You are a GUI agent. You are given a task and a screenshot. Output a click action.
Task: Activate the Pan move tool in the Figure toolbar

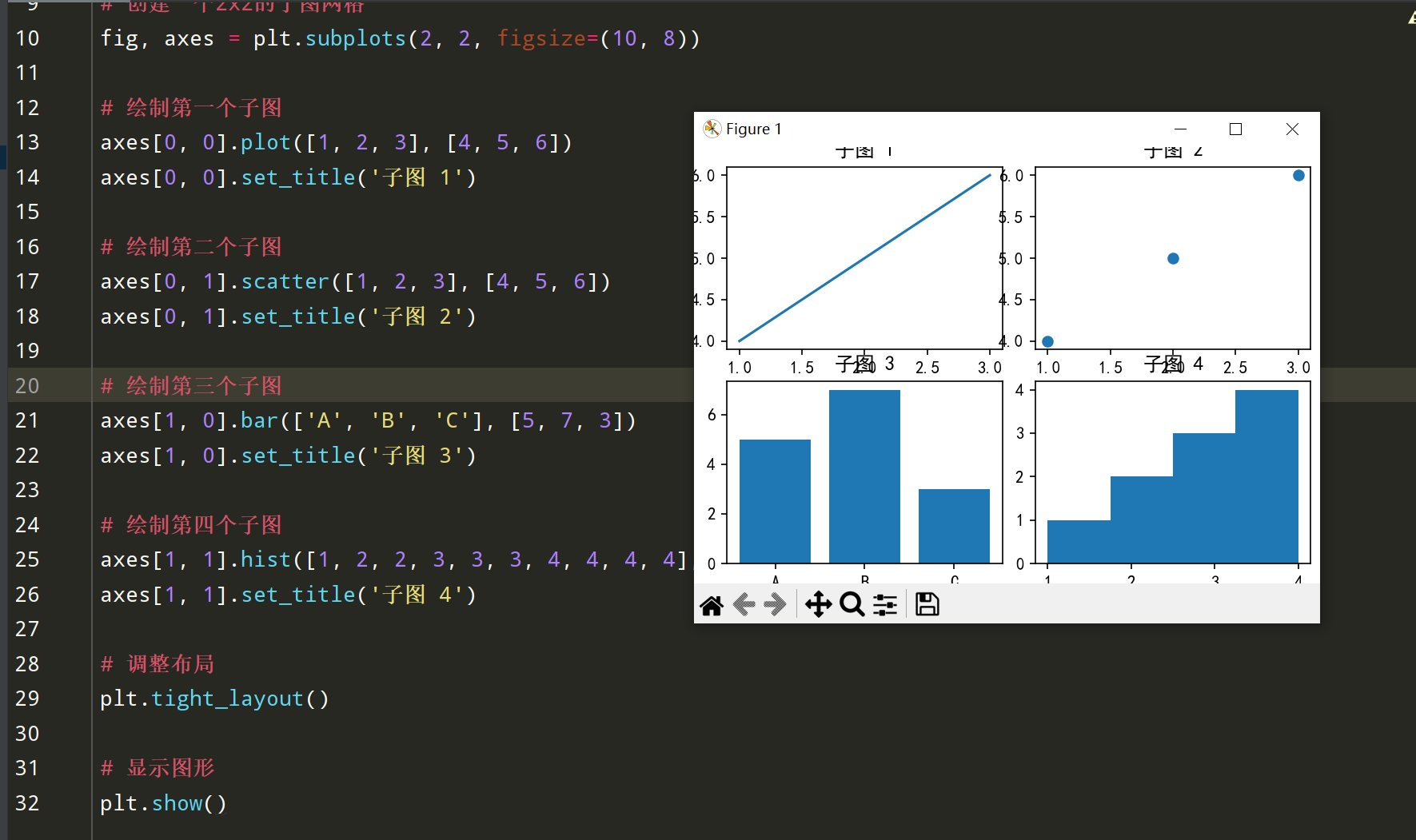tap(819, 605)
